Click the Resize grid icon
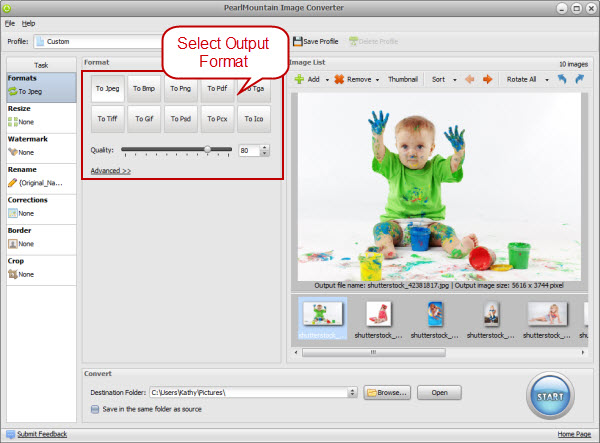This screenshot has width=600, height=443. [x=13, y=122]
